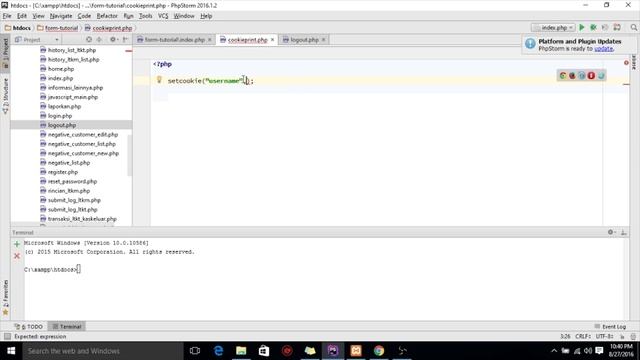The image size is (640, 360).
Task: Close the cookieprint.php tab
Action: (272, 40)
